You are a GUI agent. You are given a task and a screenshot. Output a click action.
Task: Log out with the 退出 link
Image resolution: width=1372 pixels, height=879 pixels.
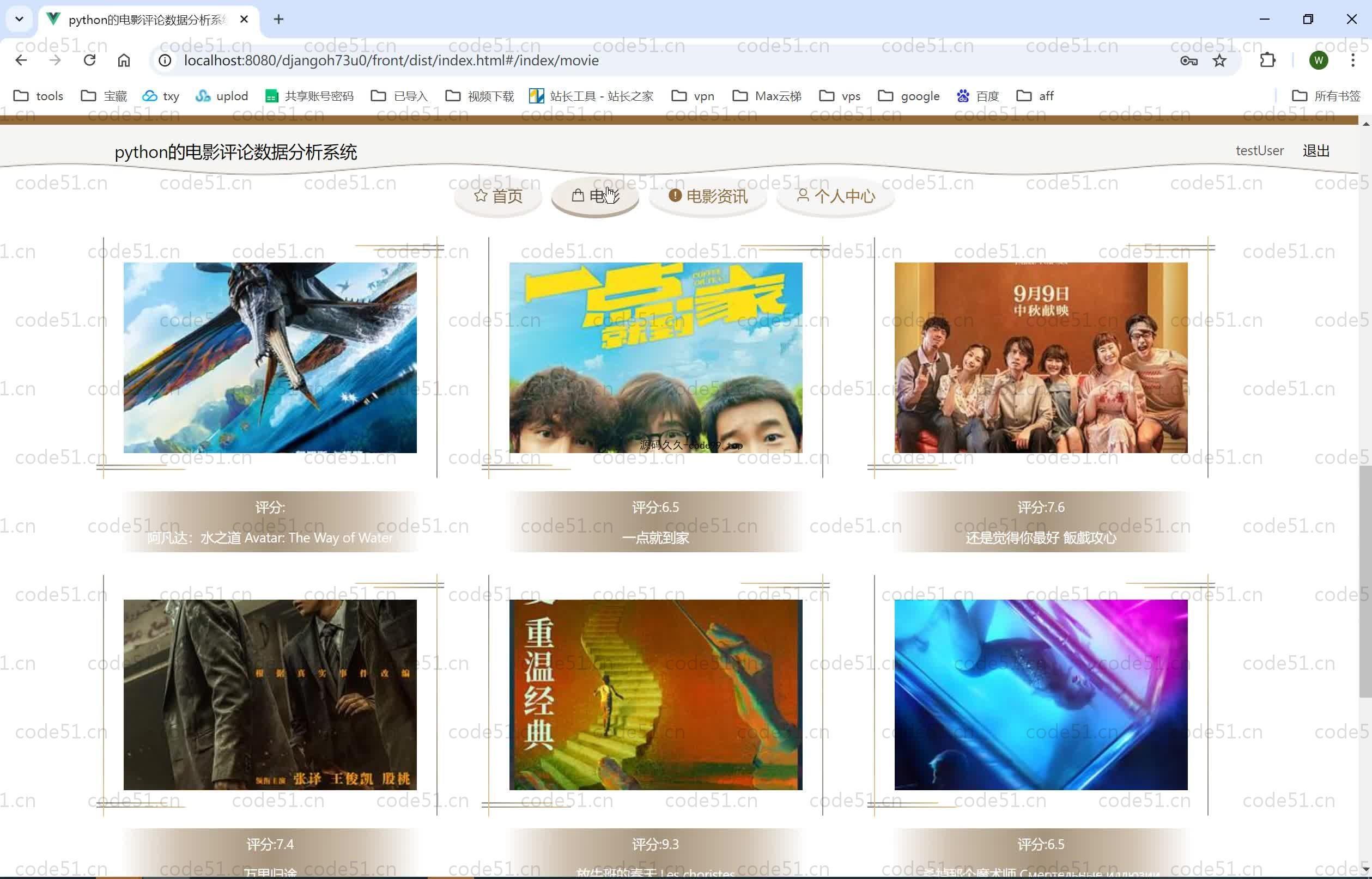click(x=1316, y=151)
